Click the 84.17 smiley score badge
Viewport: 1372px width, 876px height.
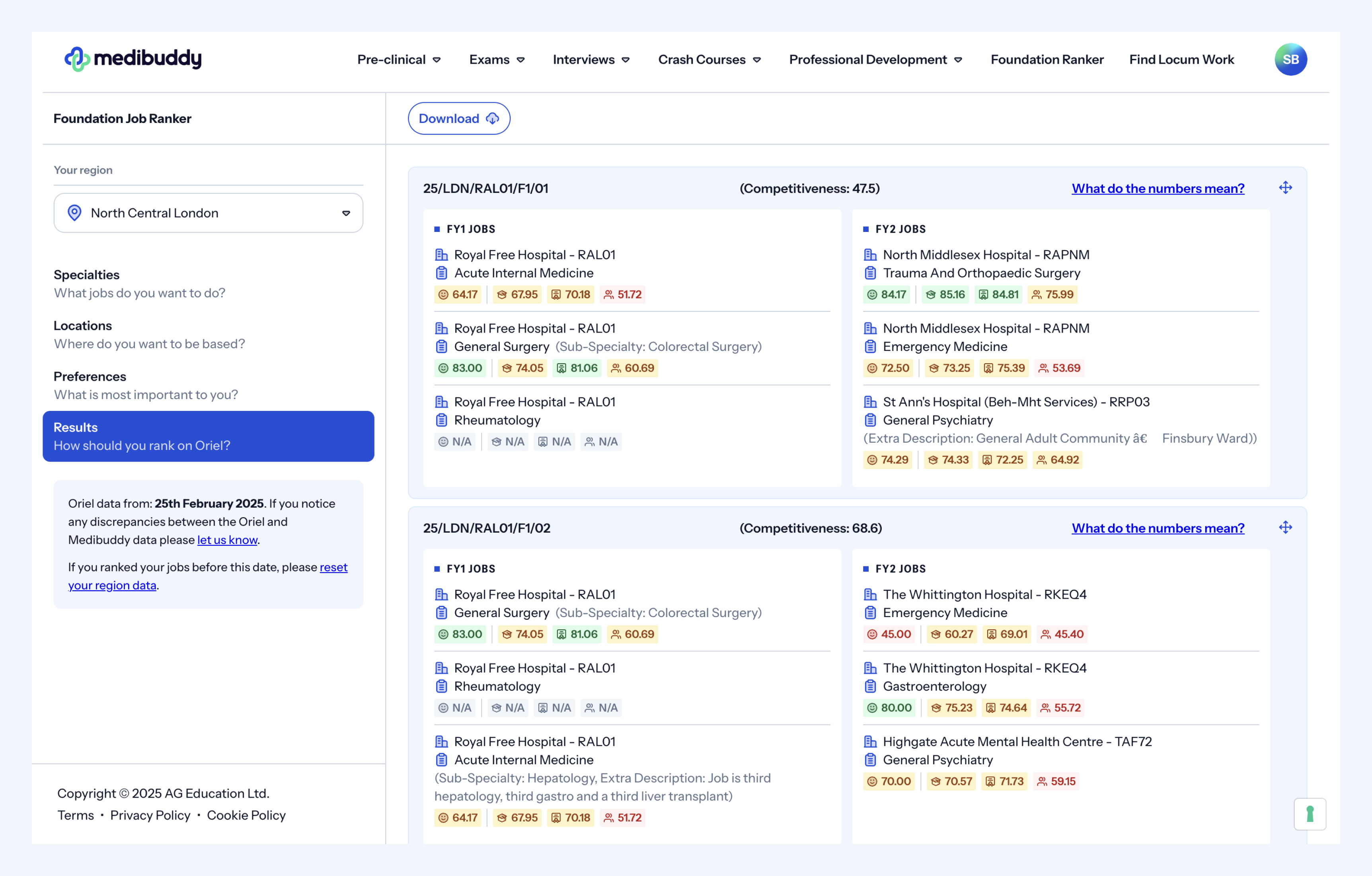[x=887, y=294]
